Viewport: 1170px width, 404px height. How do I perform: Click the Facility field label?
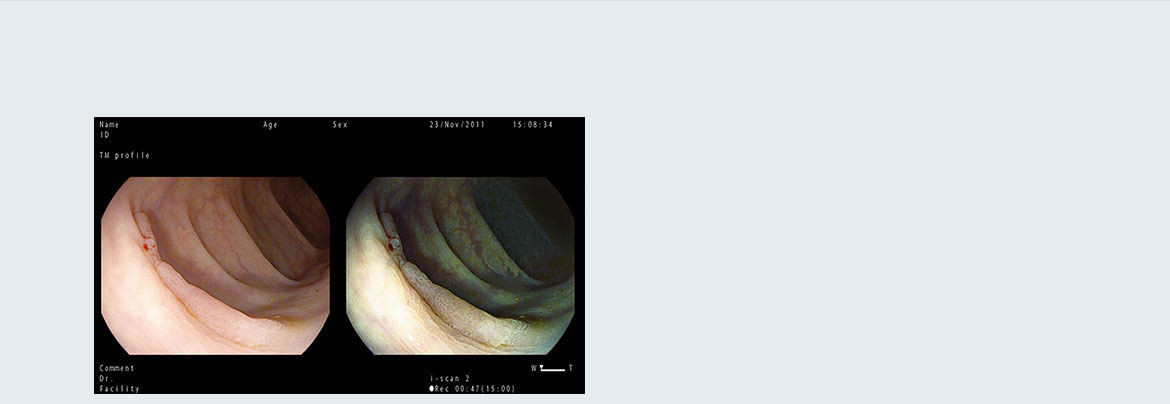(x=119, y=388)
